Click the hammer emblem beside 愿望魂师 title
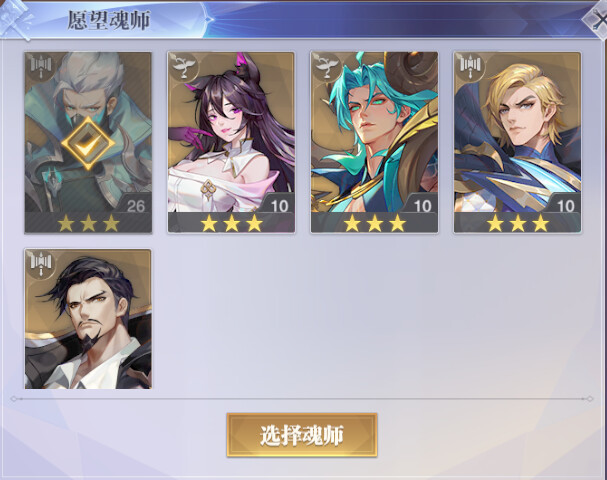This screenshot has height=480, width=607. coord(16,19)
